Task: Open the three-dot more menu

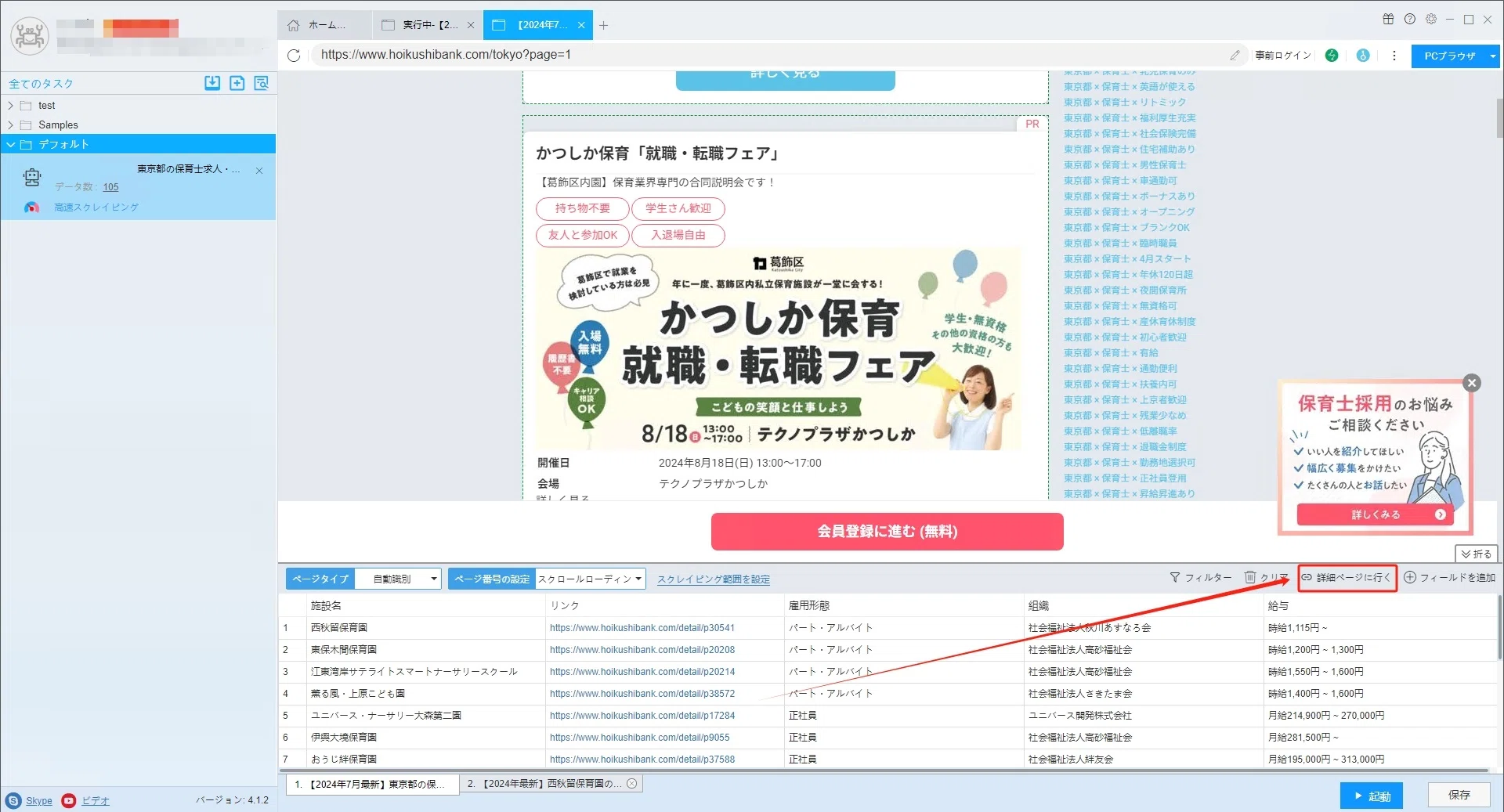Action: (x=1394, y=55)
